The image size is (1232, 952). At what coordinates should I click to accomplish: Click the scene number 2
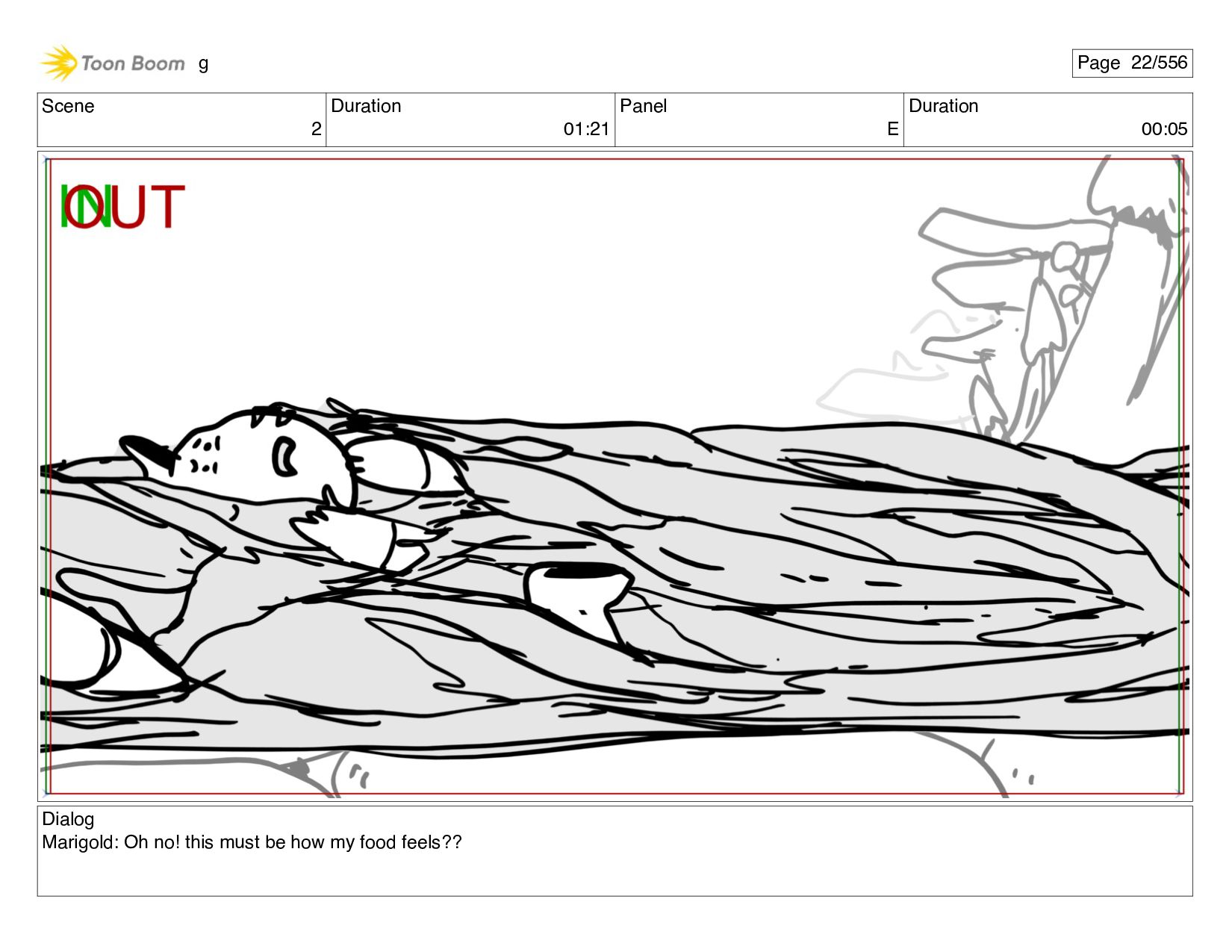tap(316, 129)
